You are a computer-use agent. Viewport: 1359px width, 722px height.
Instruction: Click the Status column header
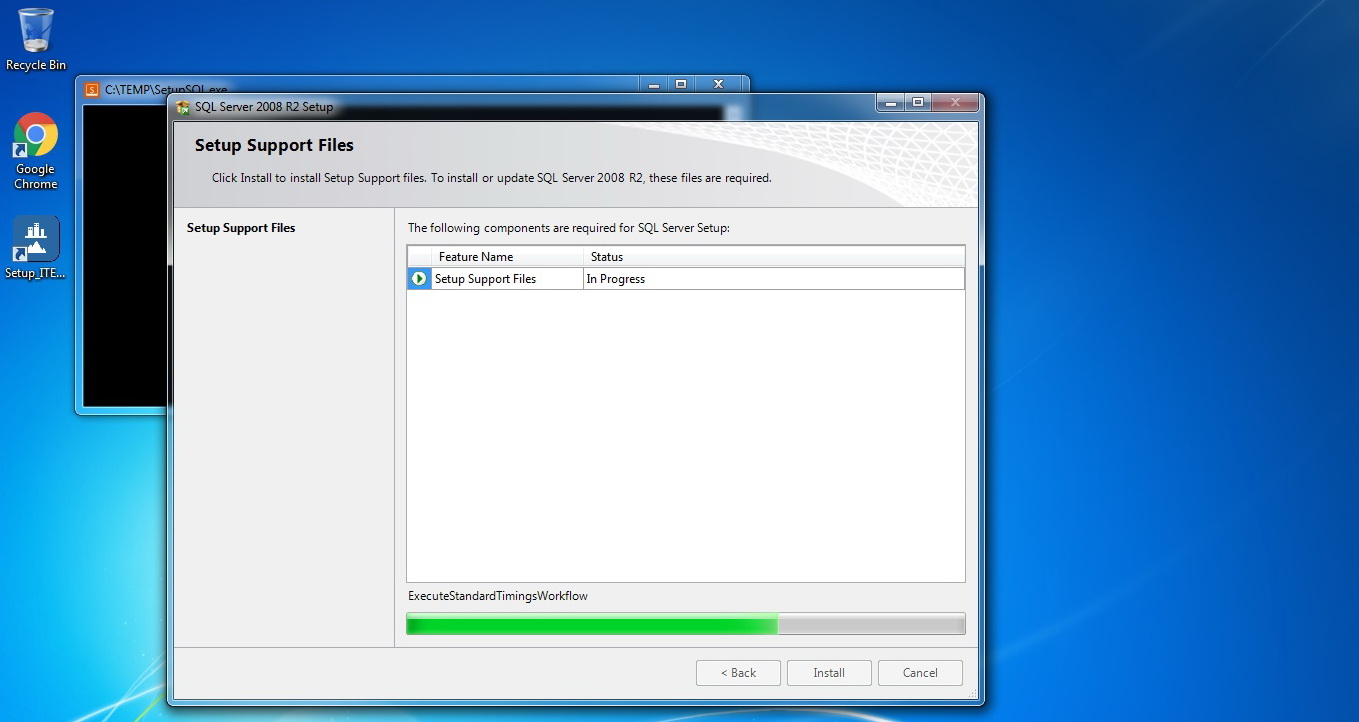click(x=774, y=257)
